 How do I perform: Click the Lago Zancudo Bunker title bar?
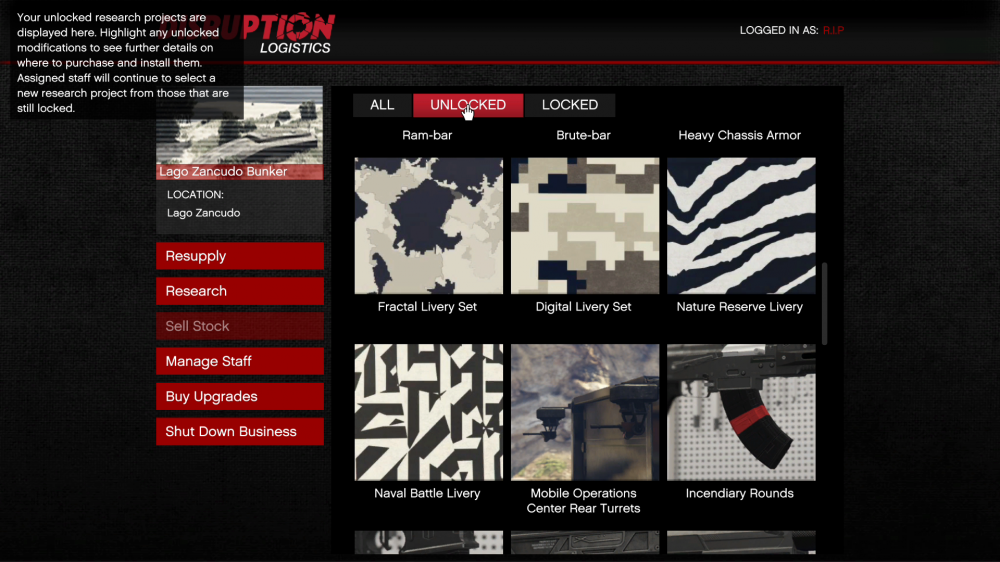click(x=240, y=172)
